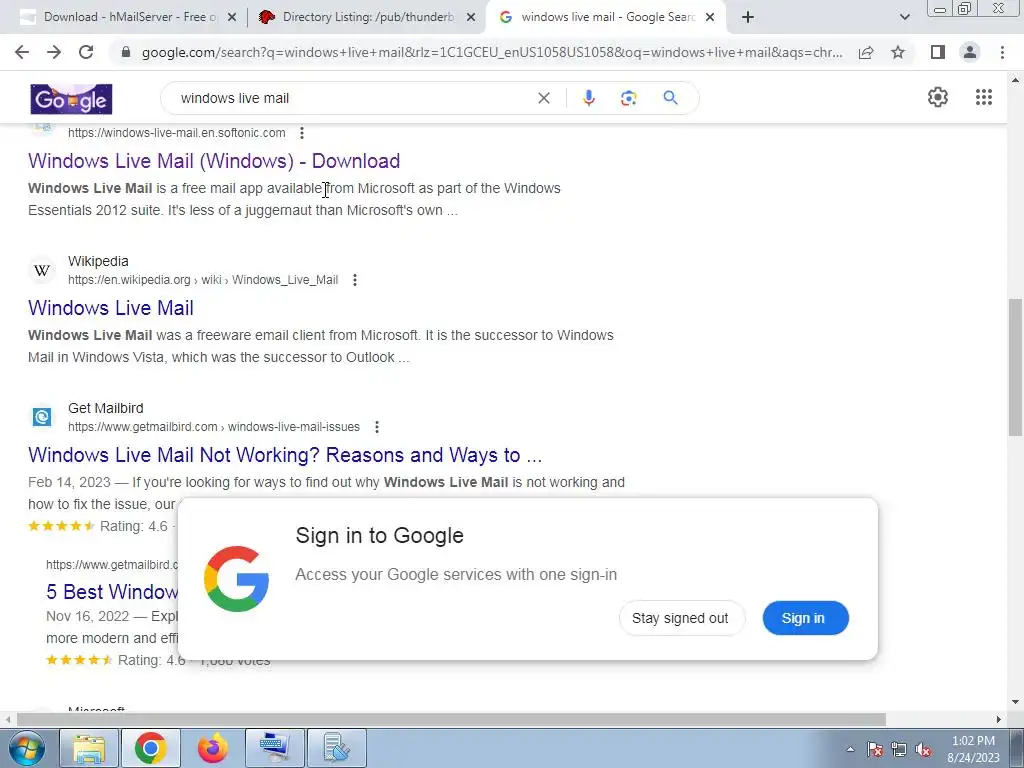Open the Wikipedia Windows Live Mail link
This screenshot has width=1024, height=768.
tap(111, 308)
